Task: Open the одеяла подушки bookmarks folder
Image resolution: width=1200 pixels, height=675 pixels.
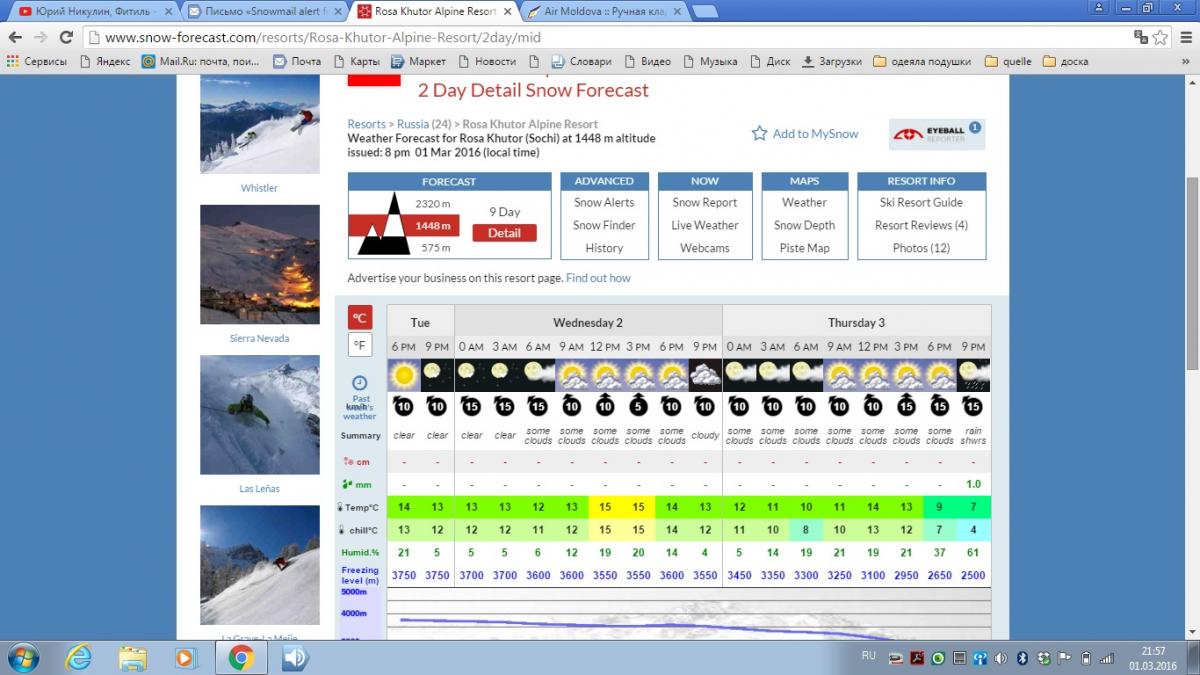Action: [x=922, y=61]
